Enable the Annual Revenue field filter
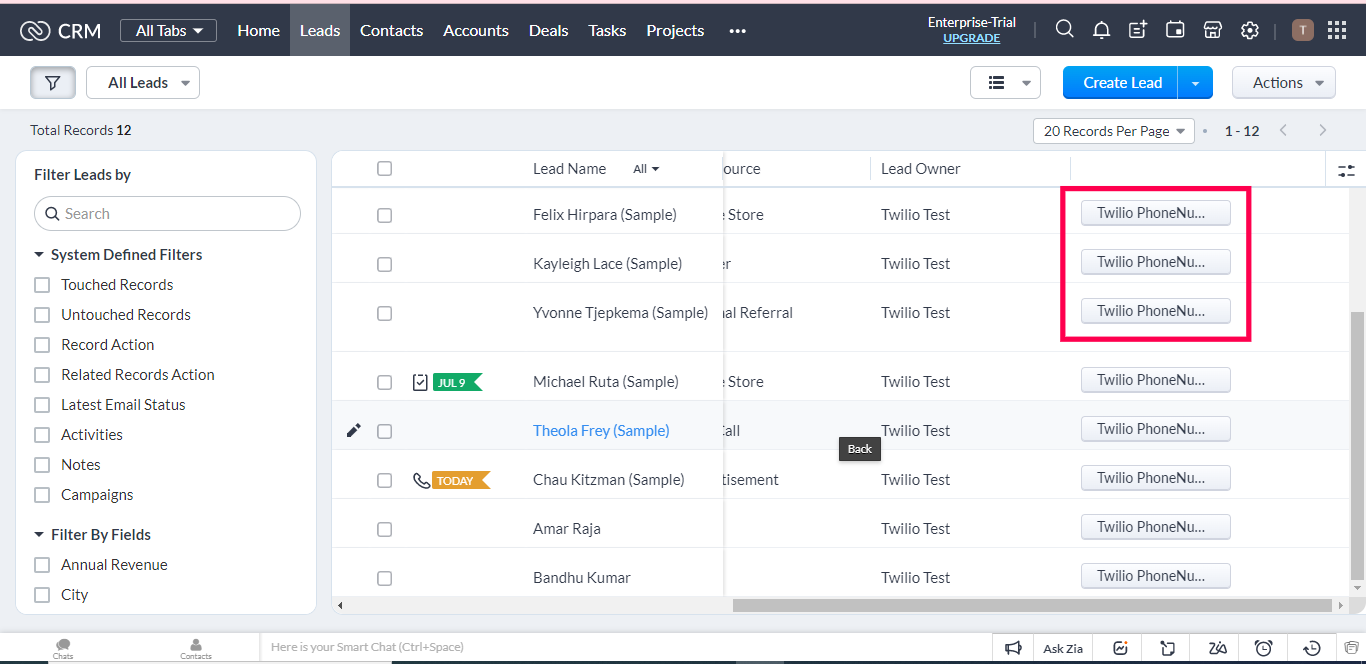 pyautogui.click(x=42, y=565)
